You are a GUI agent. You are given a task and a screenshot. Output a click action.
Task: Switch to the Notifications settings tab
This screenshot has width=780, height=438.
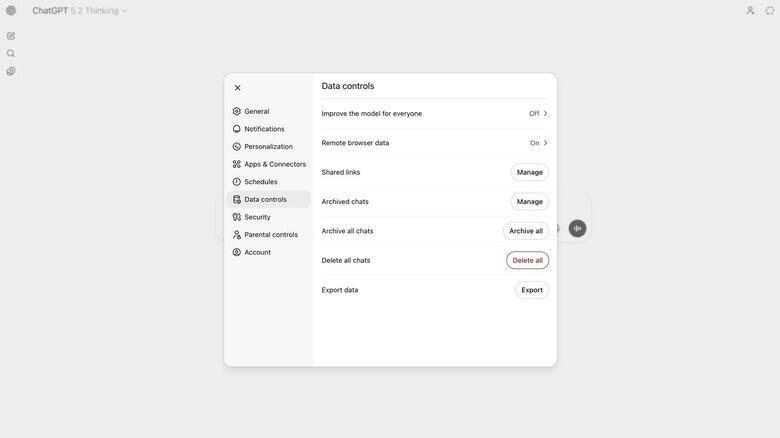(x=264, y=129)
